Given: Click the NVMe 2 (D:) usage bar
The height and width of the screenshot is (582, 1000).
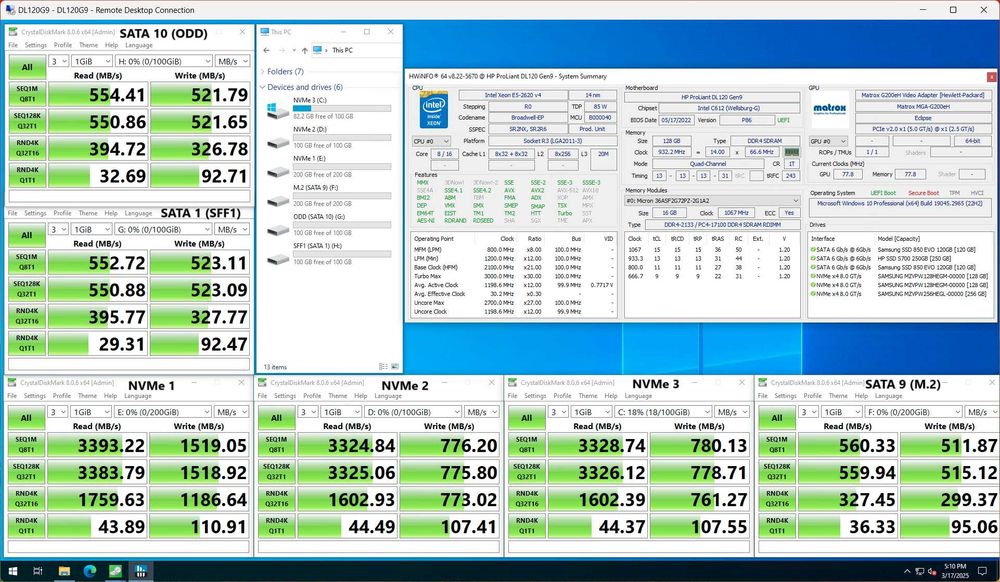Looking at the screenshot, I should click(342, 138).
